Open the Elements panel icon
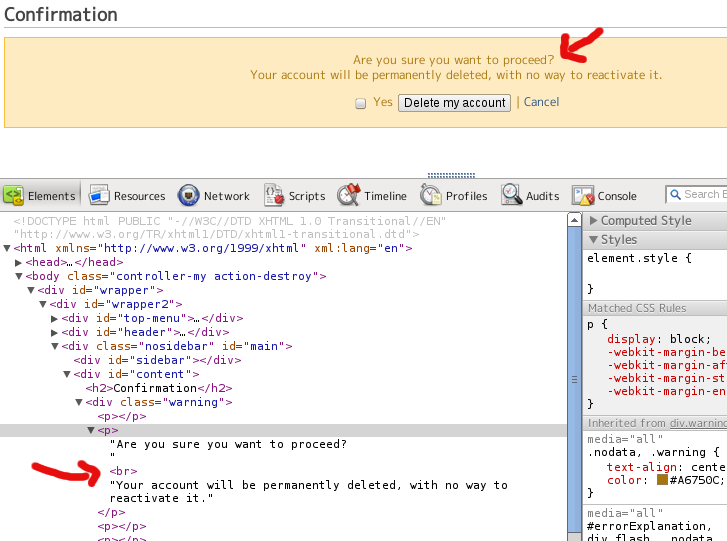 [14, 195]
